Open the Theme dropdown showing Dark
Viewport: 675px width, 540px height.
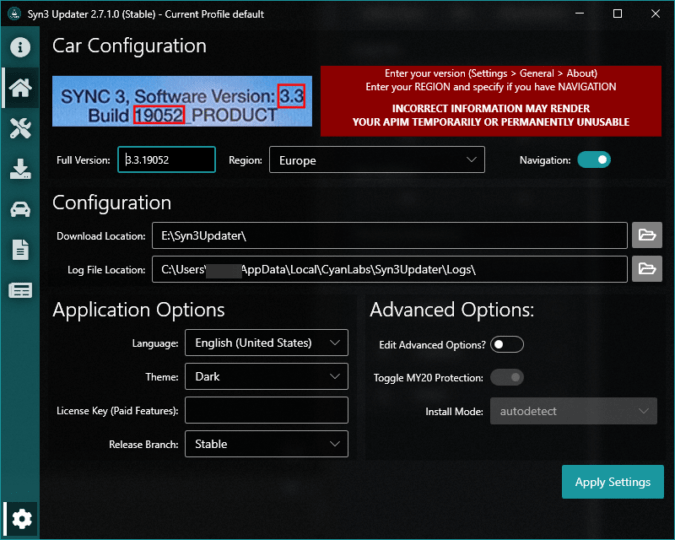pos(266,376)
